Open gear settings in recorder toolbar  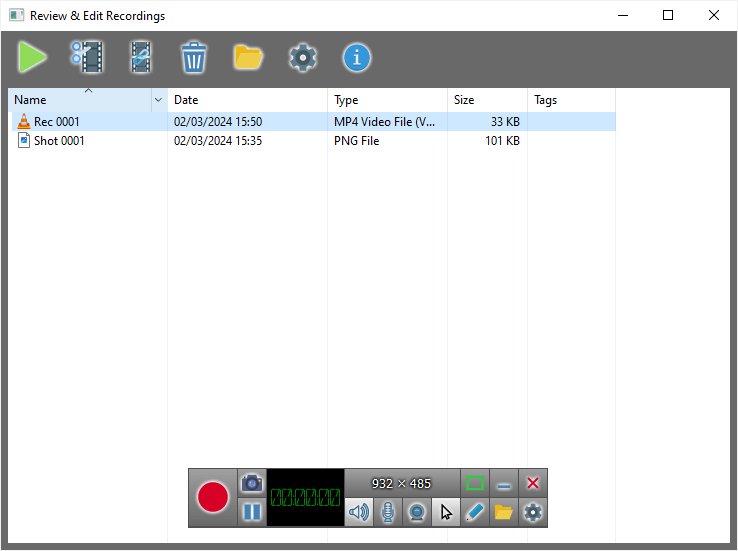(533, 512)
